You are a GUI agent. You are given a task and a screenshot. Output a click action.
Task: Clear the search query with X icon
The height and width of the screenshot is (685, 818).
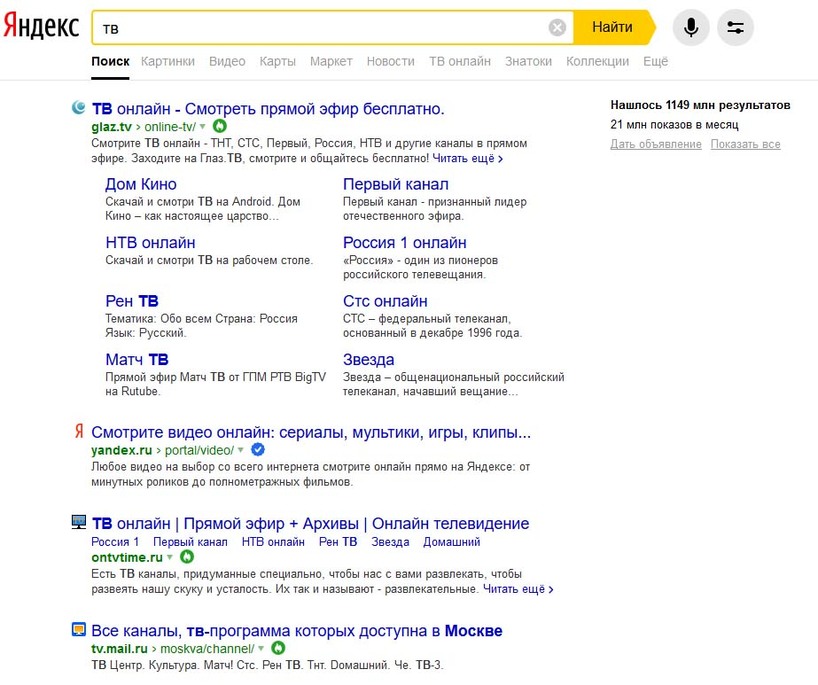[557, 27]
